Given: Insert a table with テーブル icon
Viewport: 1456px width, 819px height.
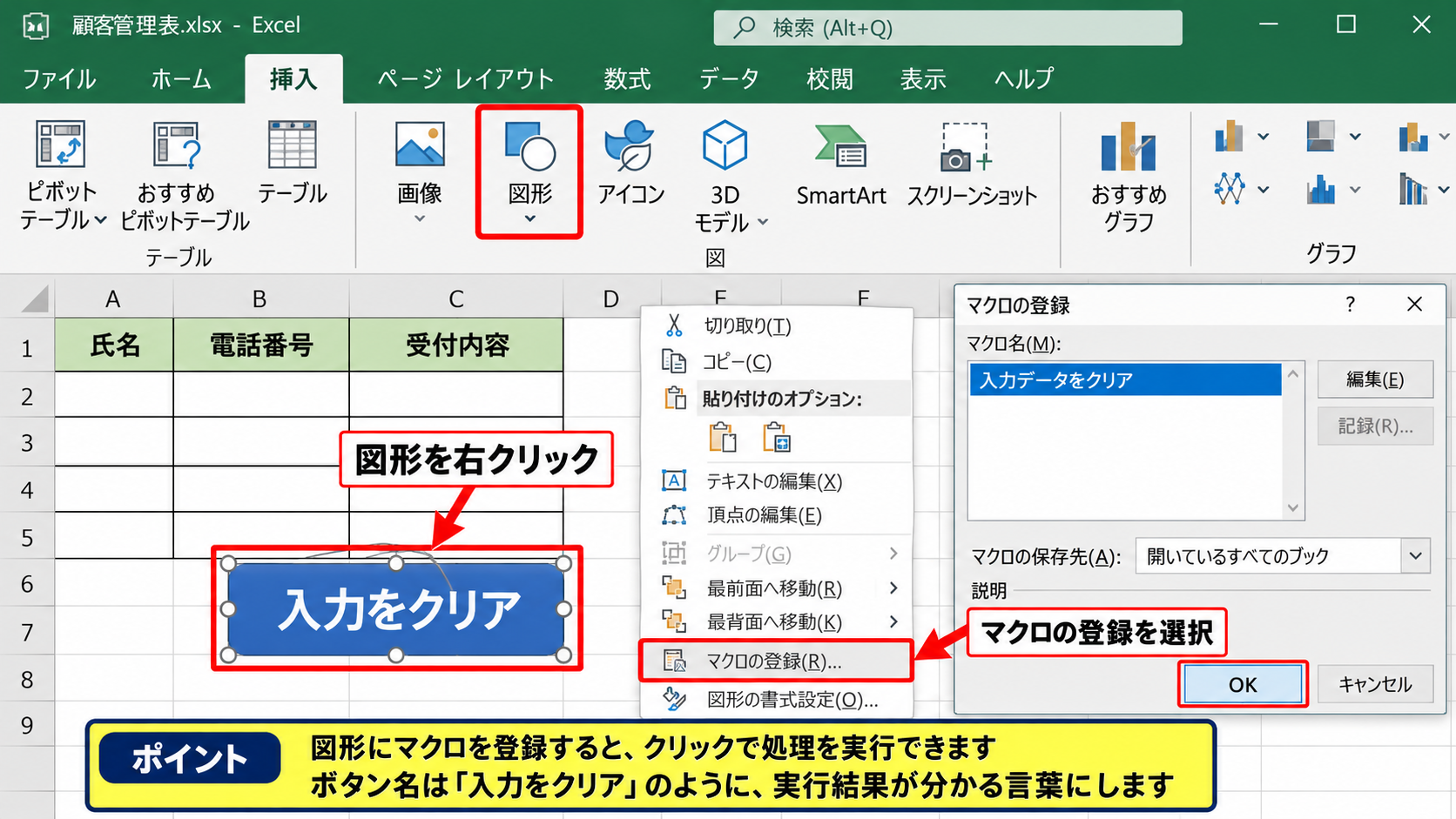Looking at the screenshot, I should pyautogui.click(x=293, y=164).
